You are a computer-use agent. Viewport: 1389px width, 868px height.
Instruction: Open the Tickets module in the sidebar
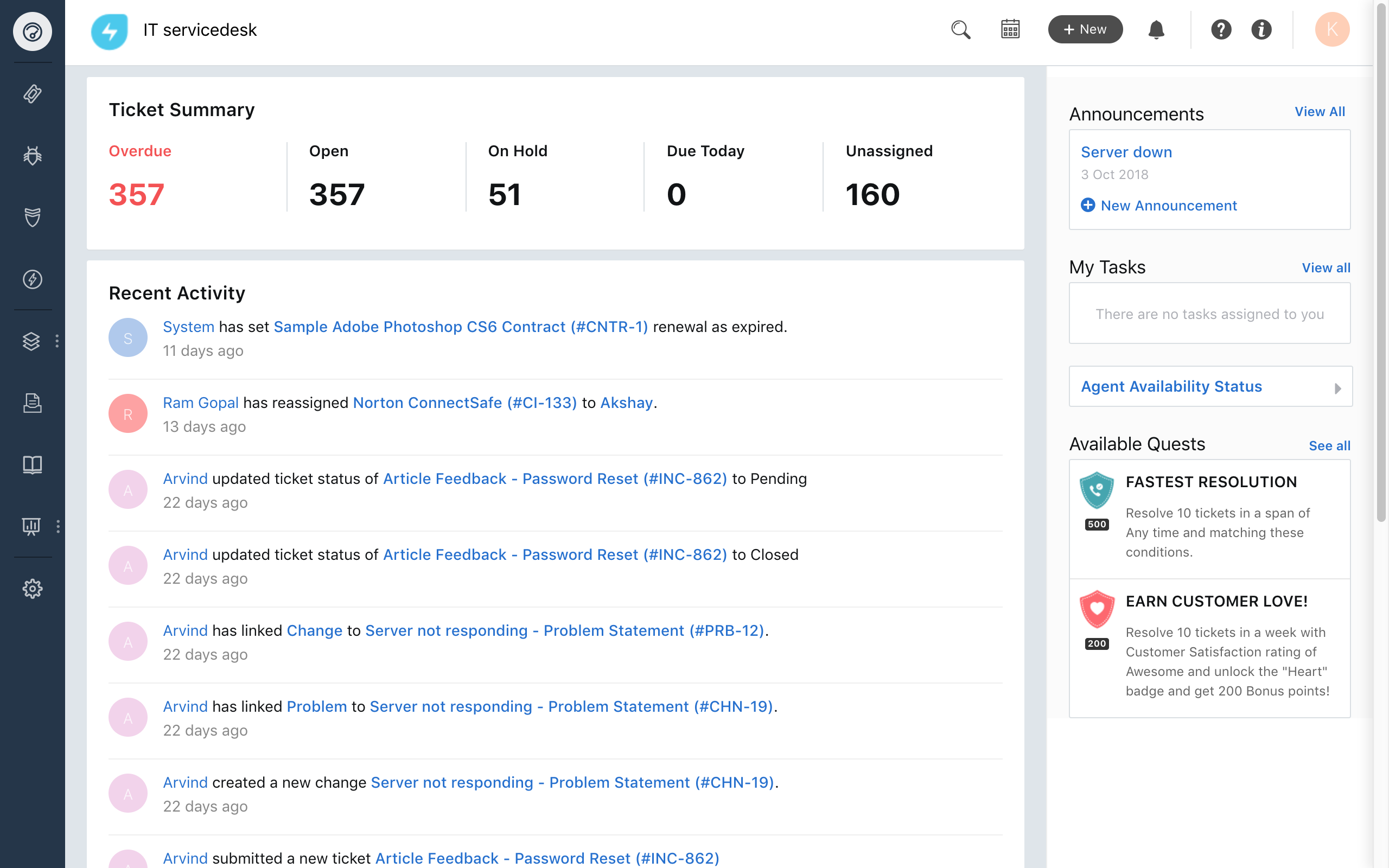click(x=32, y=93)
